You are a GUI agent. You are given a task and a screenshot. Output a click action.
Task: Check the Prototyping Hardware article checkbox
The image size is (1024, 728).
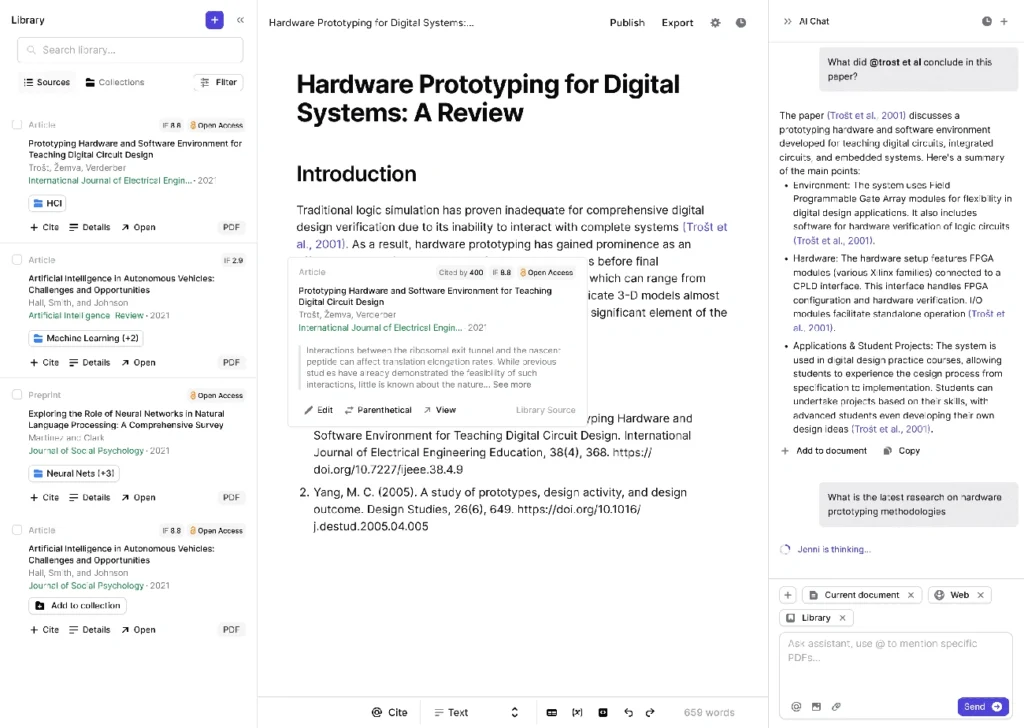click(17, 125)
